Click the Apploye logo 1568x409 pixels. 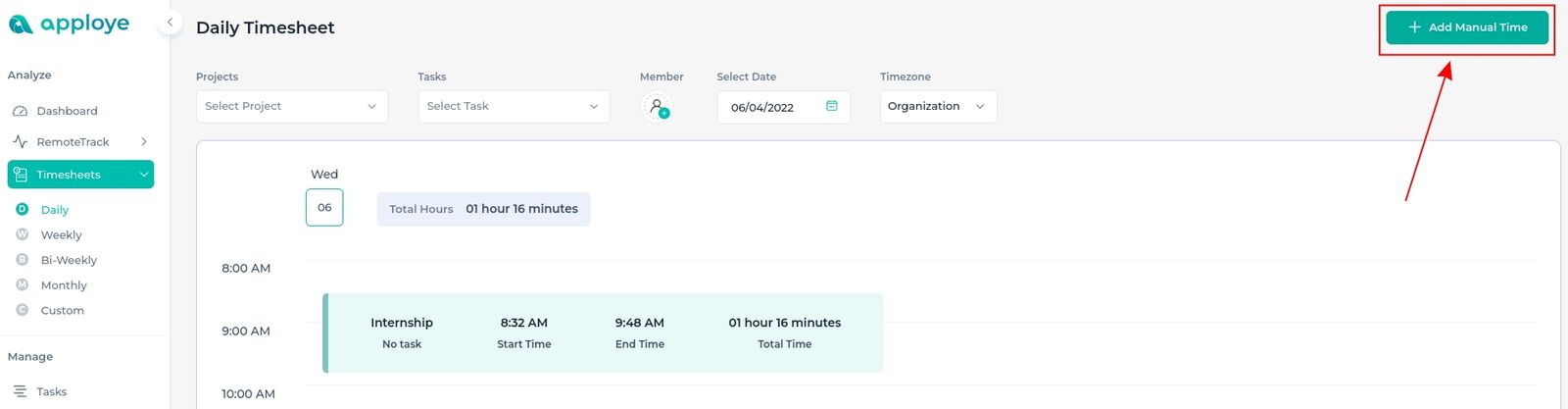(69, 24)
